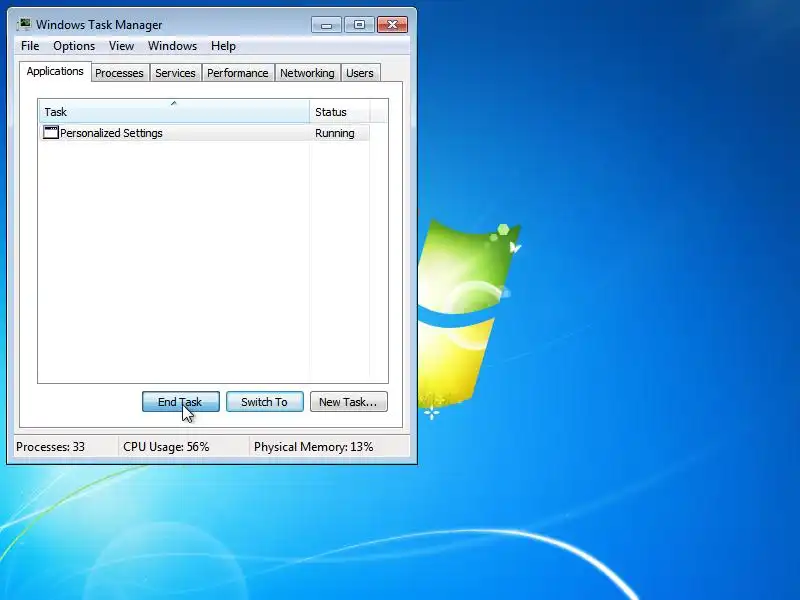Sort by the Status column header

point(339,112)
